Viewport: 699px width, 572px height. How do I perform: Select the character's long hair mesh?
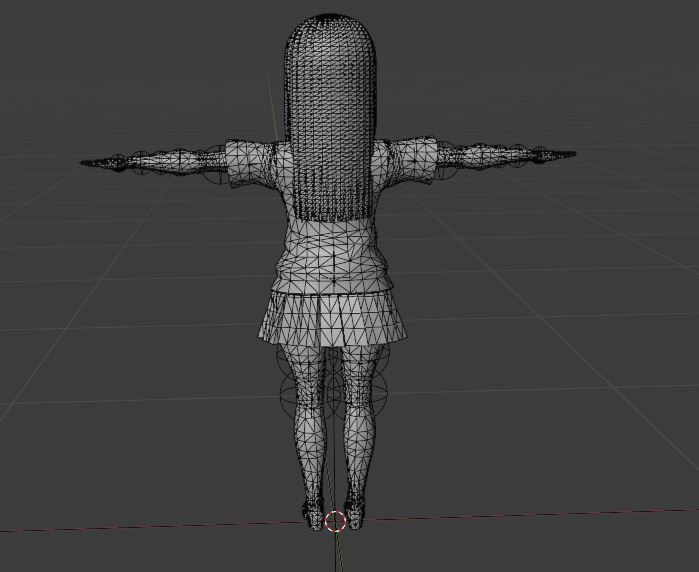tap(330, 118)
